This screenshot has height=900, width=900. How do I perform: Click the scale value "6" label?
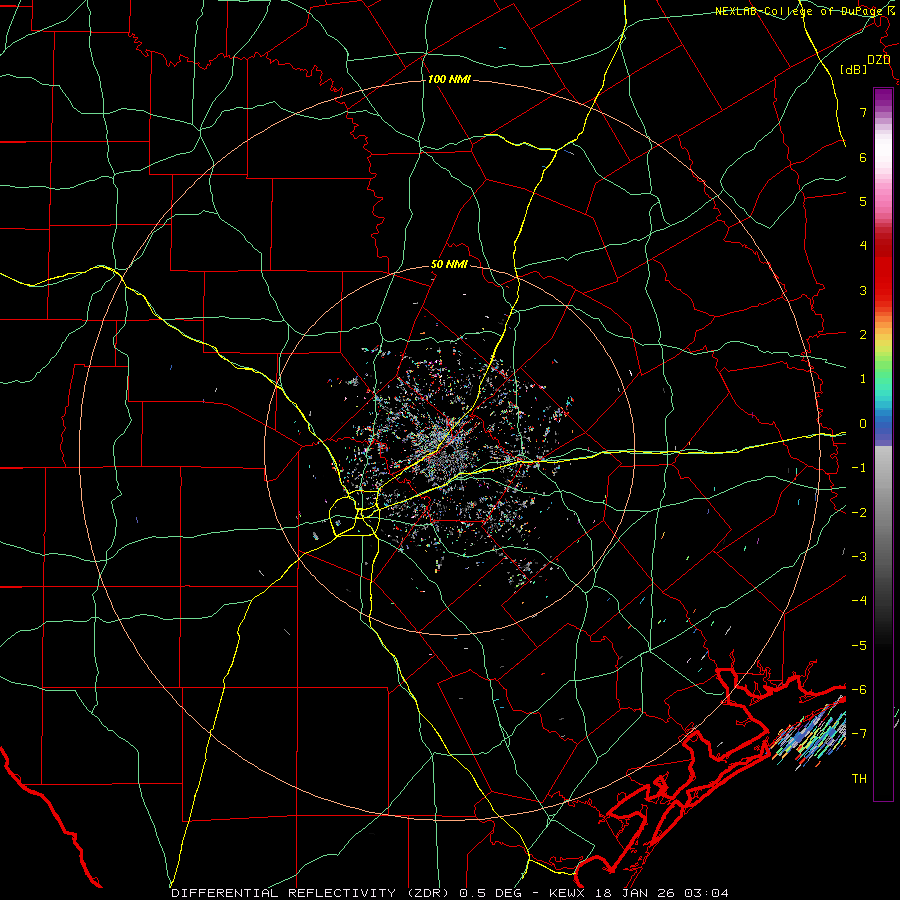(x=863, y=157)
